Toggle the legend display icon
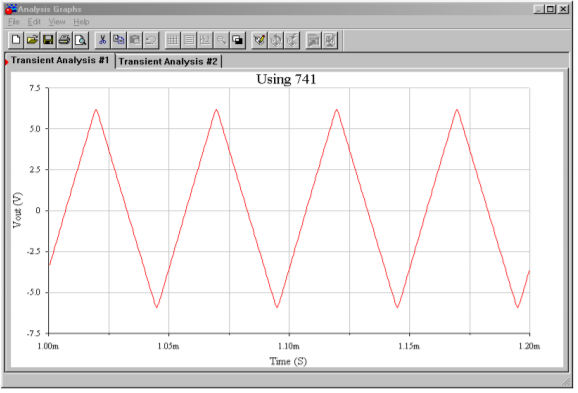 (189, 39)
